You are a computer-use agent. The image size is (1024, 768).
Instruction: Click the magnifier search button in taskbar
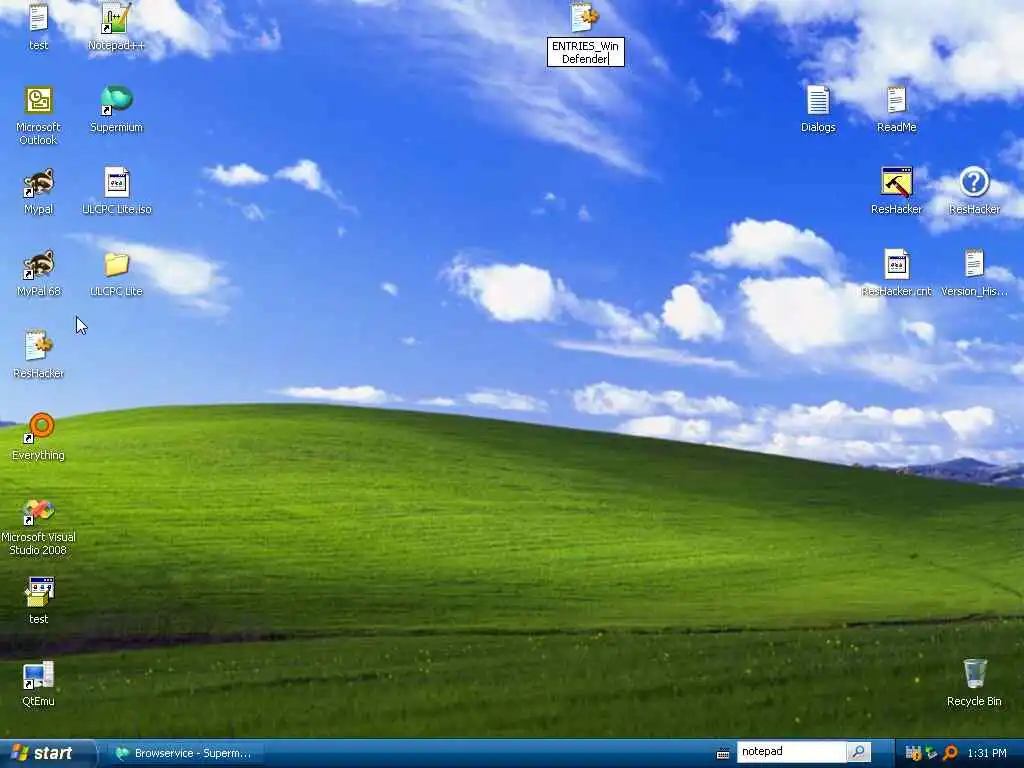tap(859, 752)
